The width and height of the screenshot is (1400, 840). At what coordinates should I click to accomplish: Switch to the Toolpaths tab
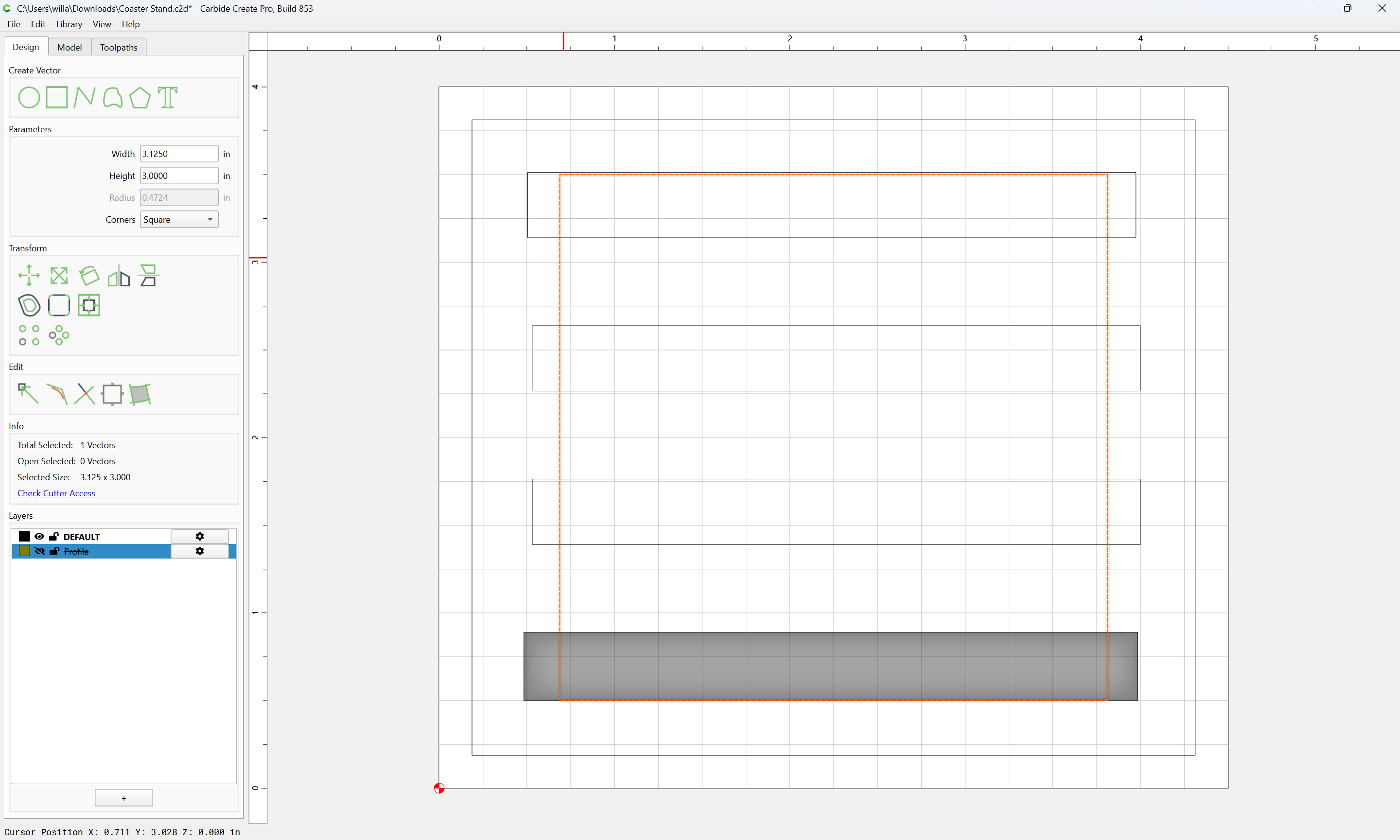click(119, 47)
